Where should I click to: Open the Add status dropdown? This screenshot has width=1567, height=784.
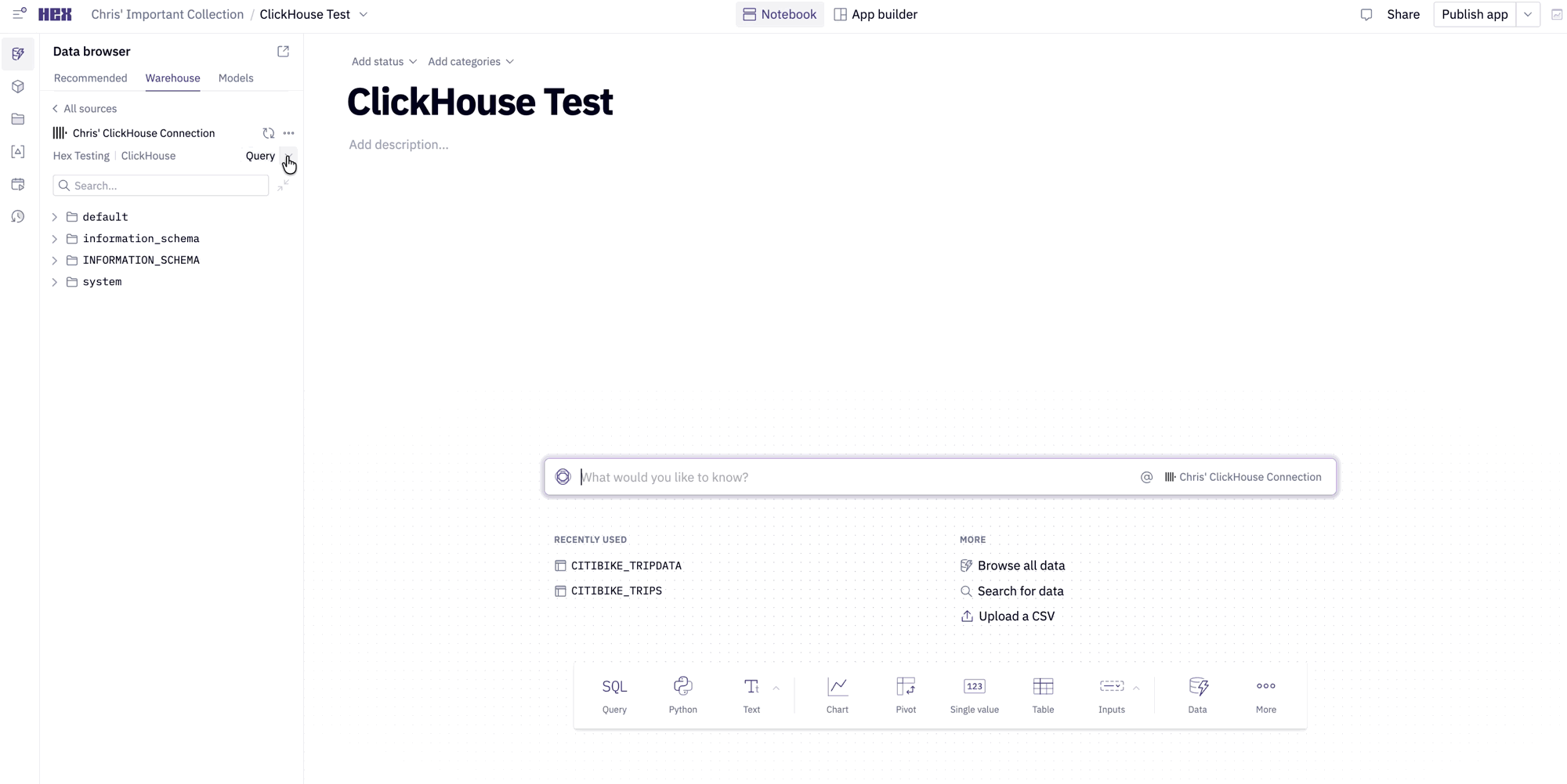pyautogui.click(x=383, y=61)
